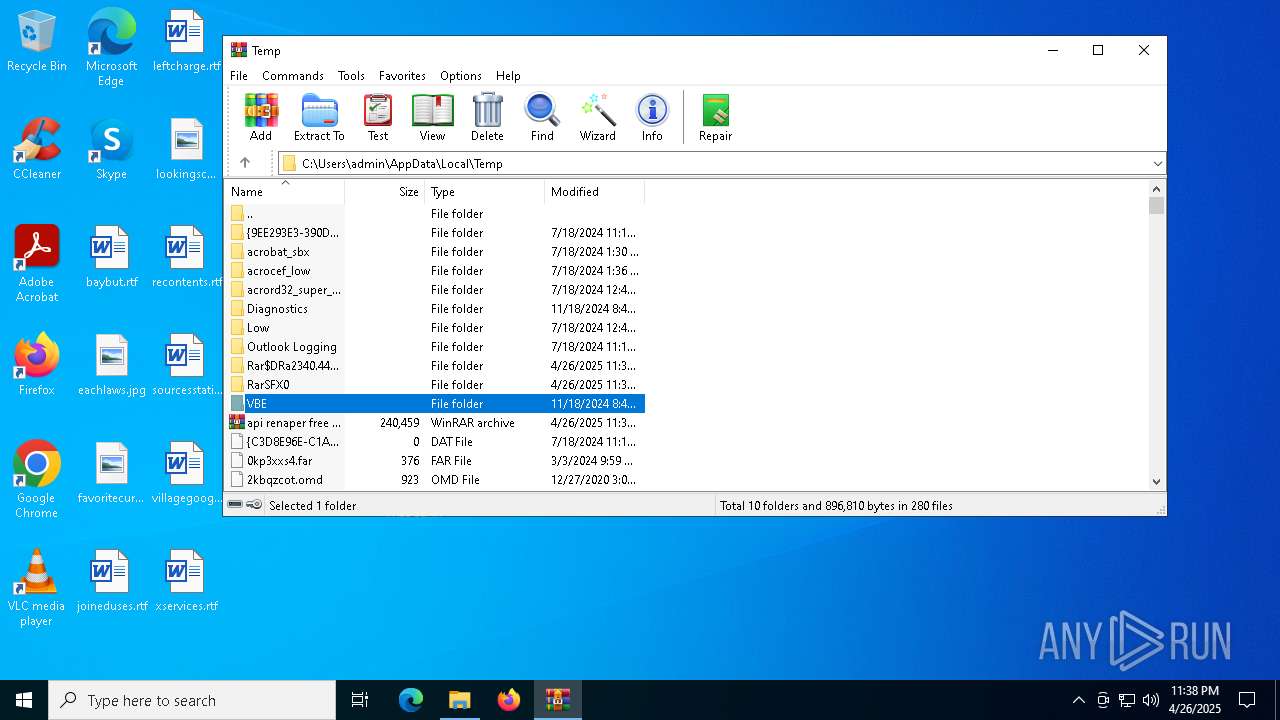1280x720 pixels.
Task: Click the password key icon in status bar
Action: point(254,505)
